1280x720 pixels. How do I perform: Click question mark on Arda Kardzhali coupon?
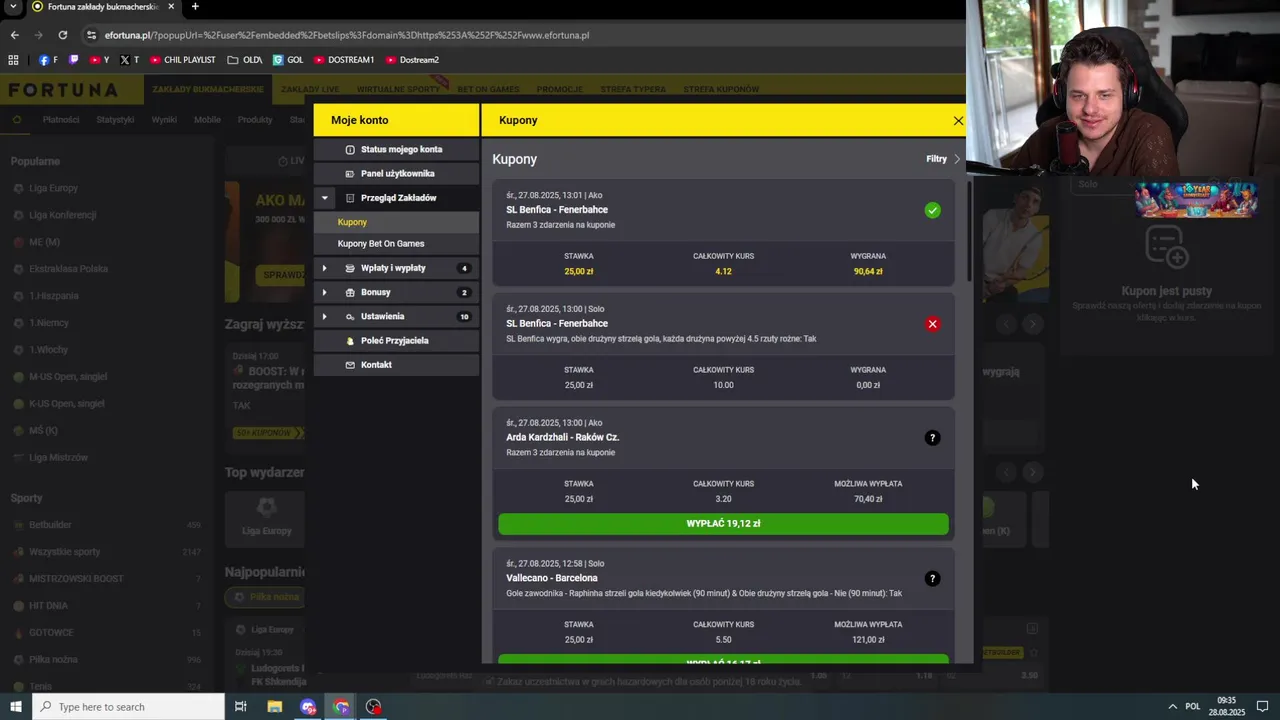(x=932, y=438)
